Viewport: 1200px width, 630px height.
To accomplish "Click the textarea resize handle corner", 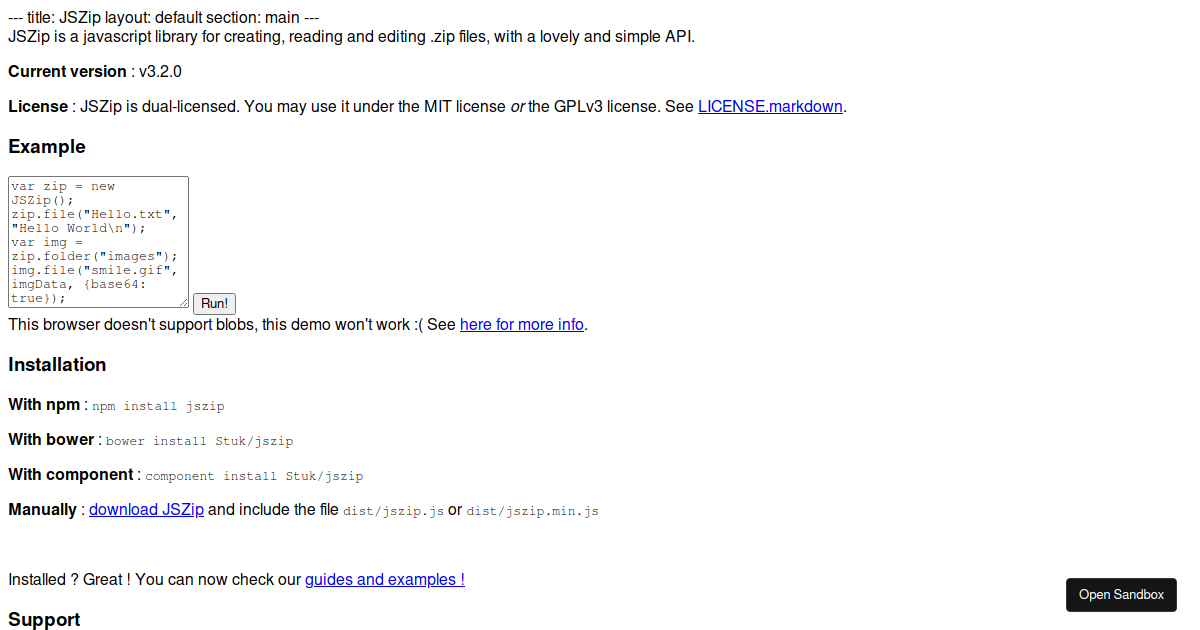I will point(184,300).
